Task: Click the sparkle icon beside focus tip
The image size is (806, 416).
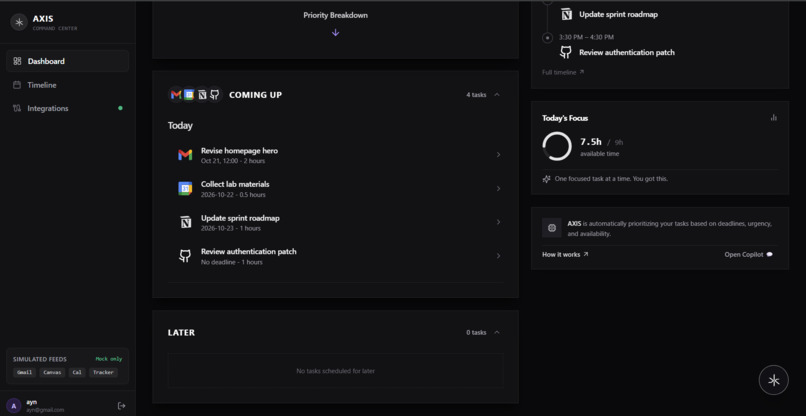Action: [x=546, y=179]
